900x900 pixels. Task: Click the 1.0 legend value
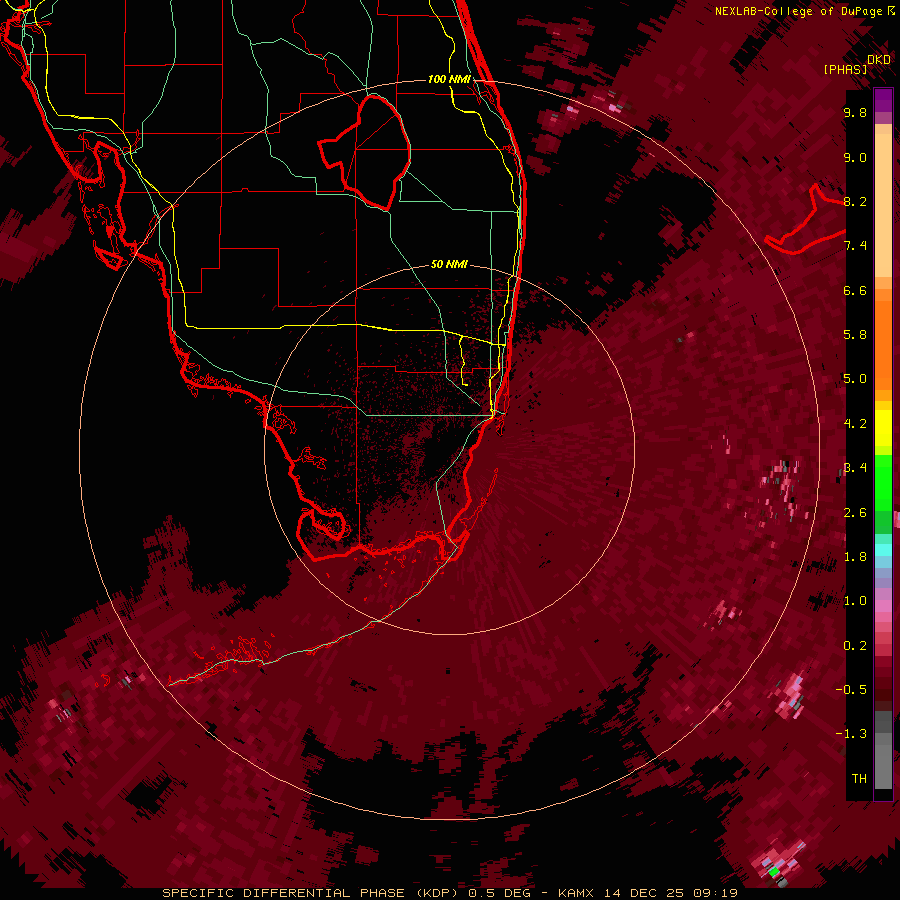click(855, 601)
